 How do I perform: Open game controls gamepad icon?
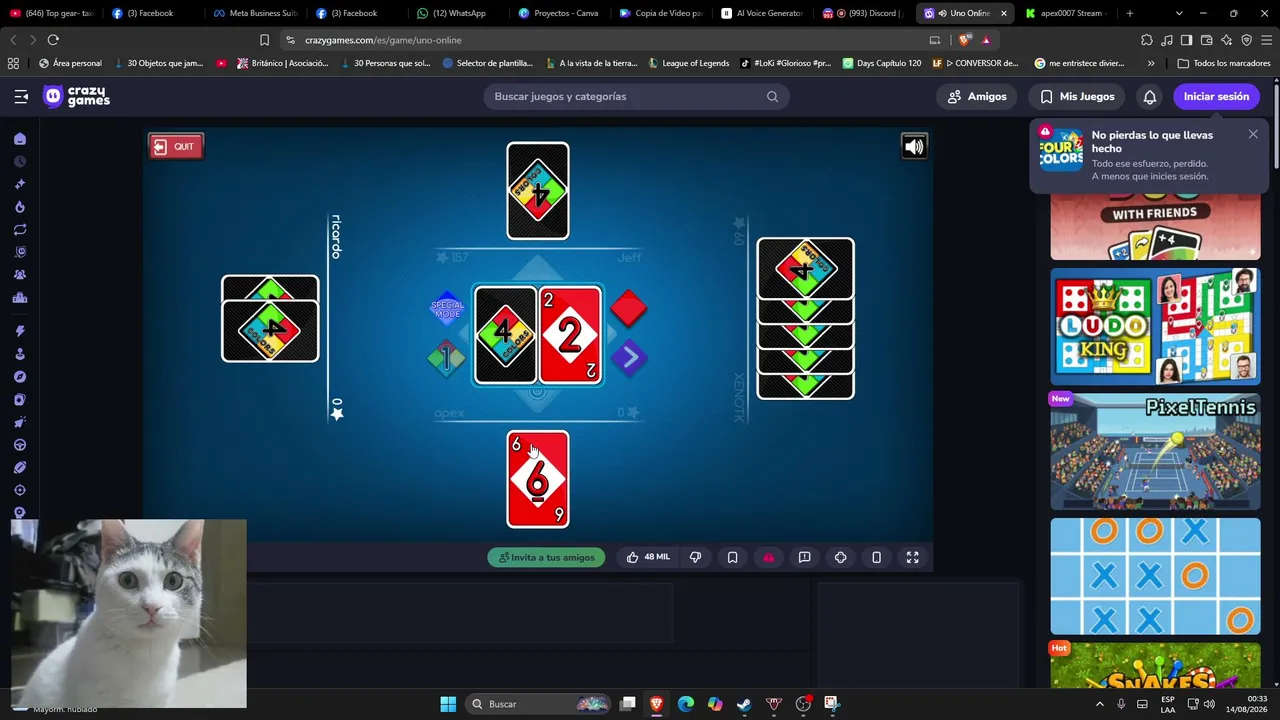(840, 557)
